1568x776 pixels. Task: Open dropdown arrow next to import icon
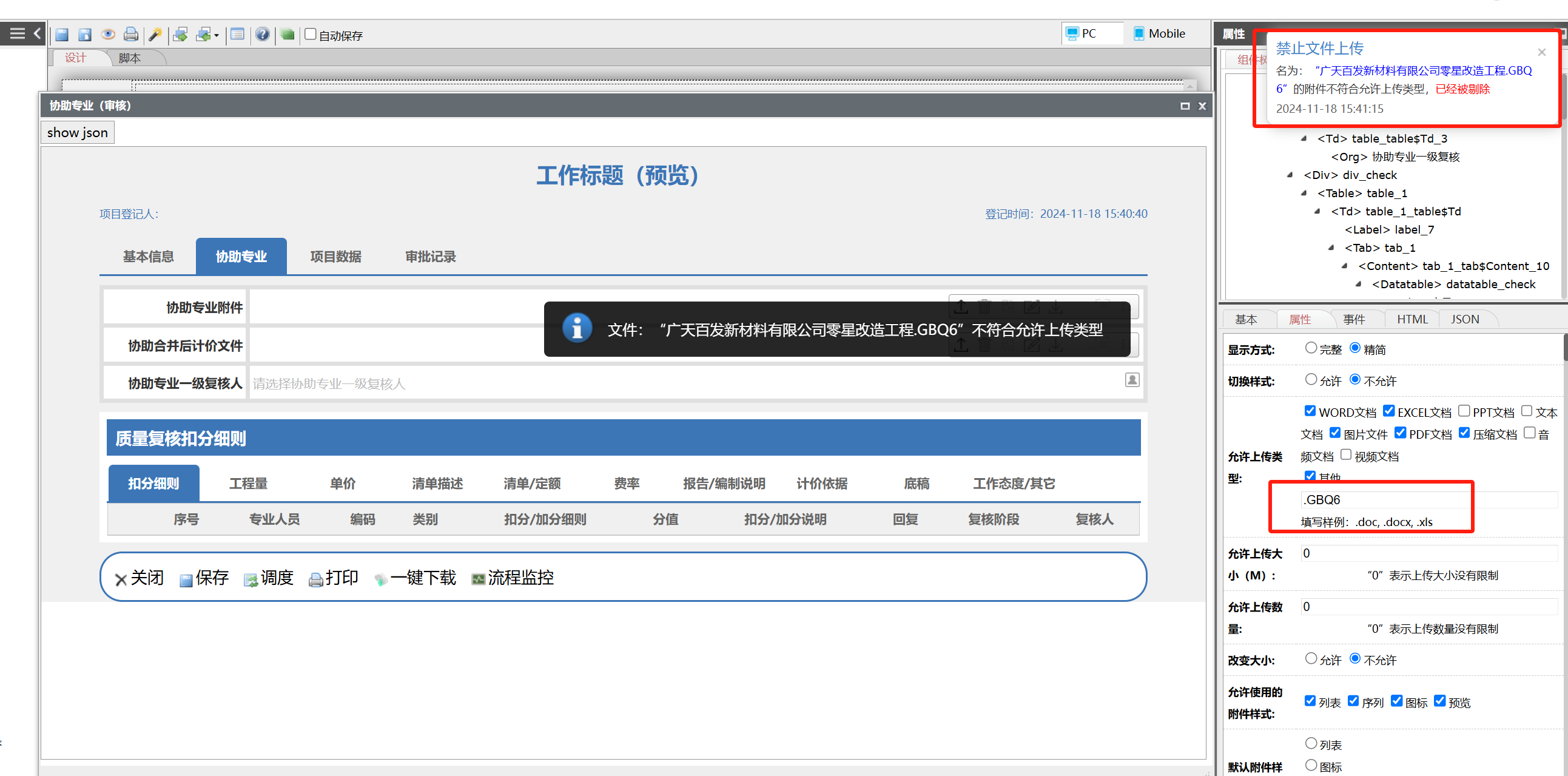[217, 36]
